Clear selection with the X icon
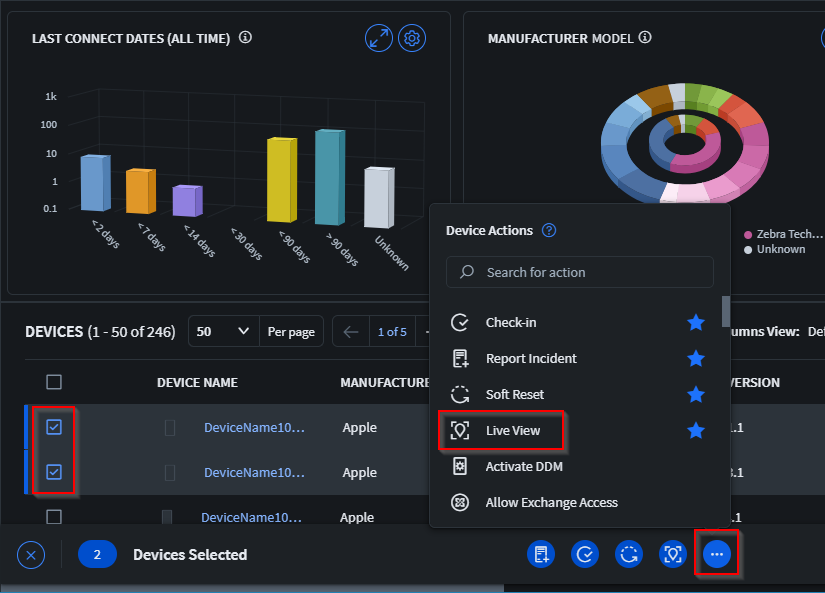 pyautogui.click(x=31, y=554)
